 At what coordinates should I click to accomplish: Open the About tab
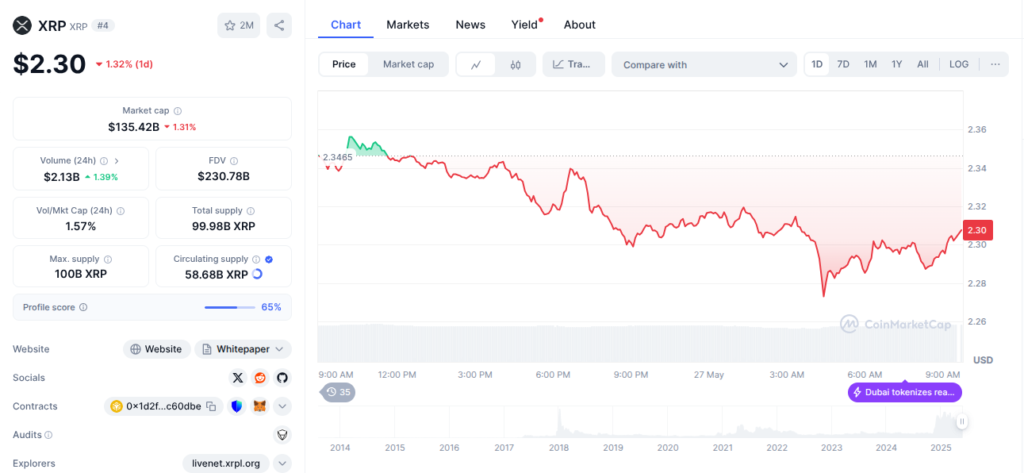(x=579, y=25)
